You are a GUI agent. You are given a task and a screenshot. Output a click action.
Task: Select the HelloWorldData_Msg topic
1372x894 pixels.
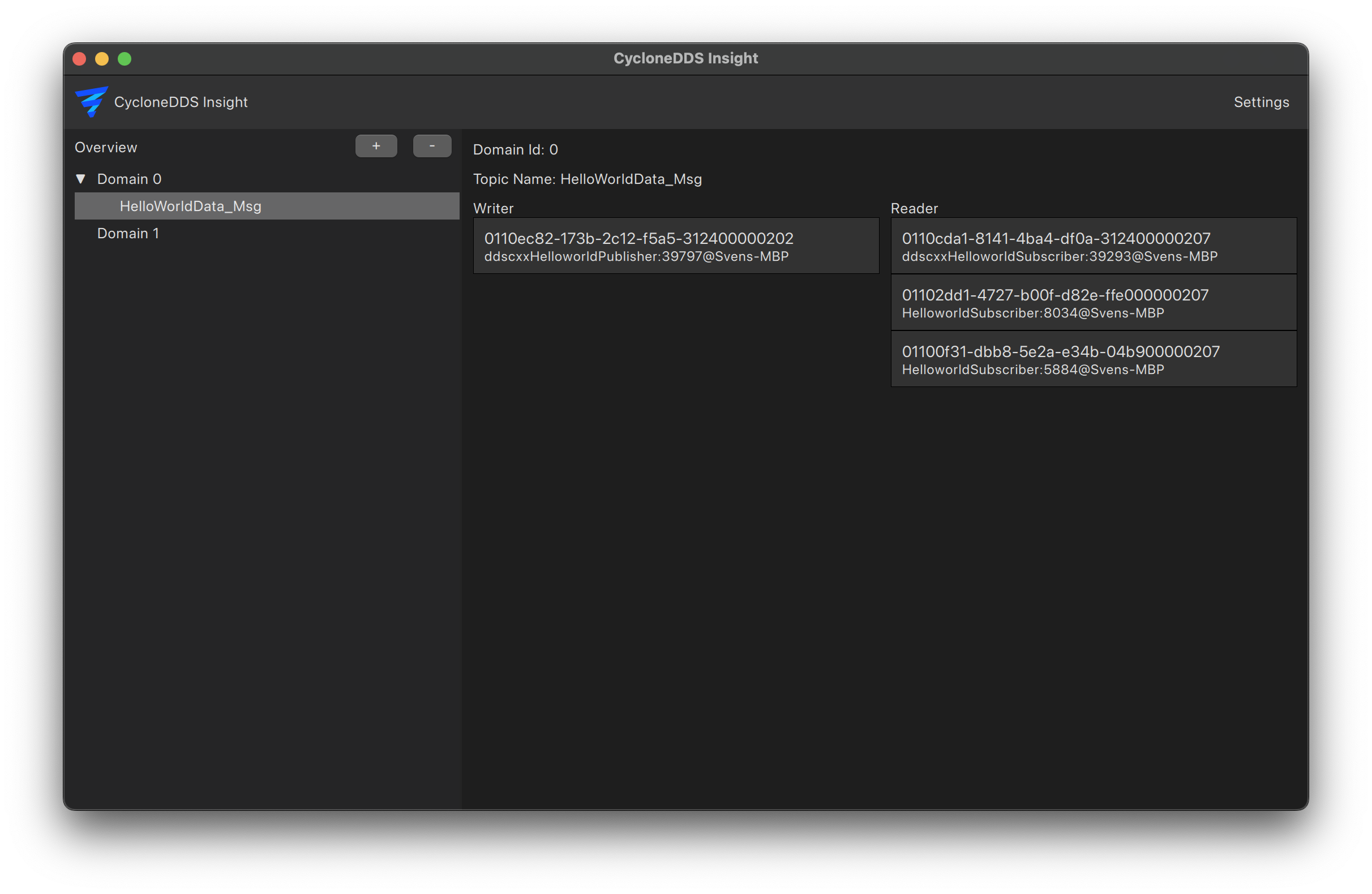[x=267, y=206]
